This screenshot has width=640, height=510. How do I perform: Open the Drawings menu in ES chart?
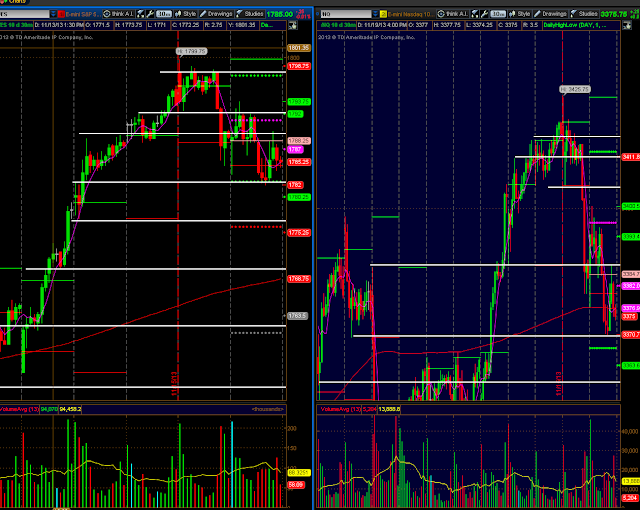point(216,14)
